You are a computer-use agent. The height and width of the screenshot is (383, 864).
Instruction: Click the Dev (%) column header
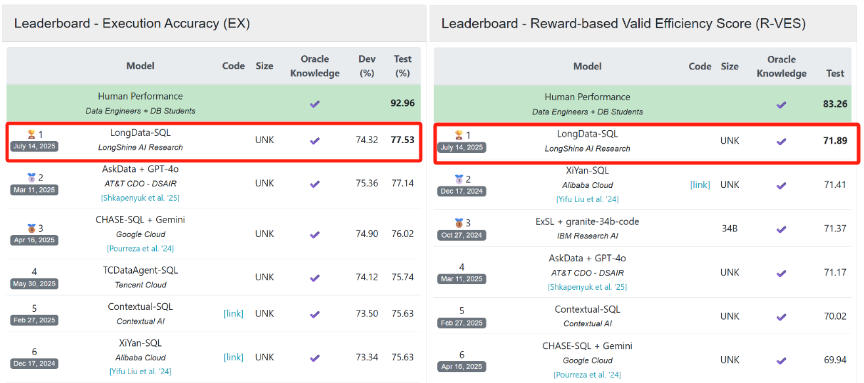click(366, 66)
